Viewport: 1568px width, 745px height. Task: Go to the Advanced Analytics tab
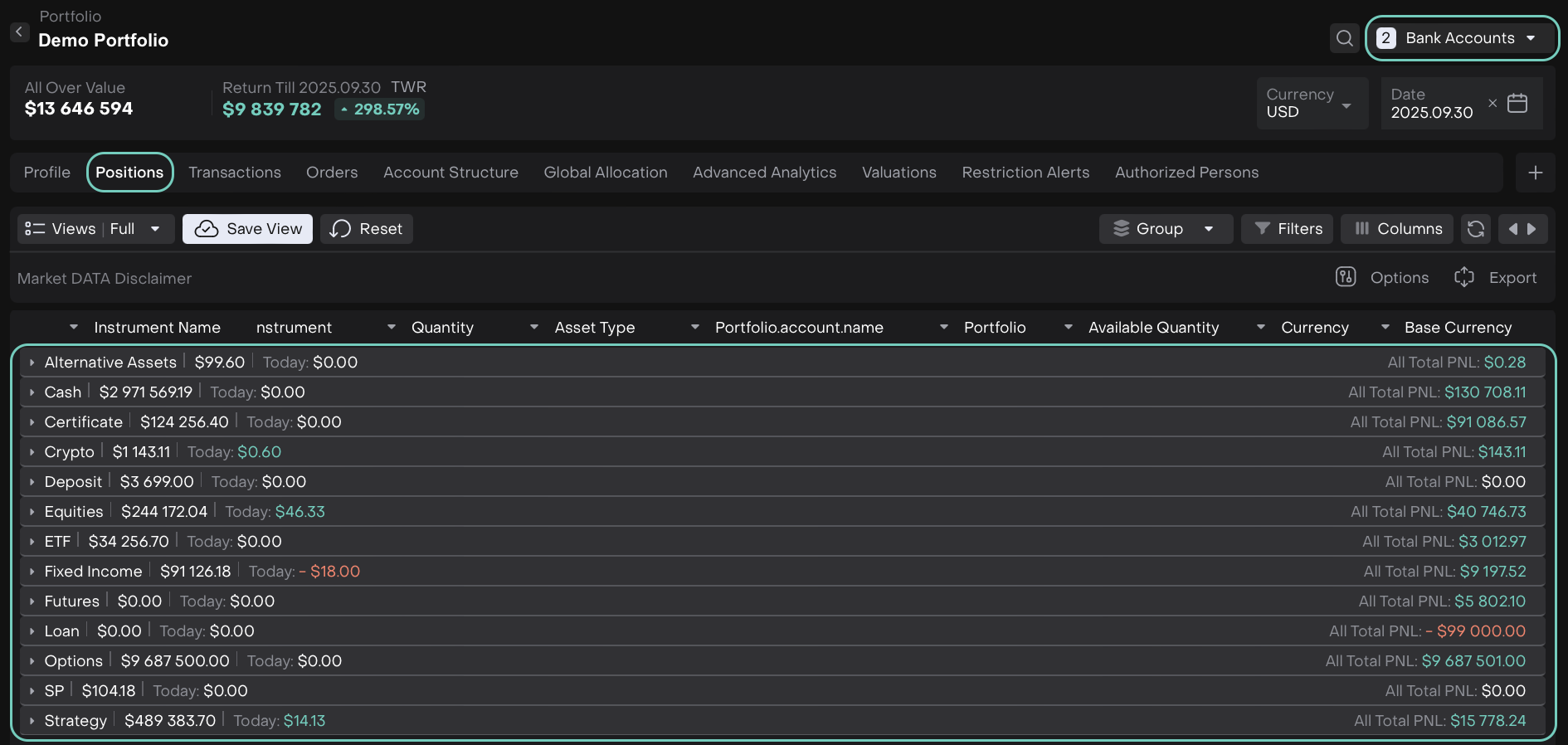pyautogui.click(x=764, y=173)
